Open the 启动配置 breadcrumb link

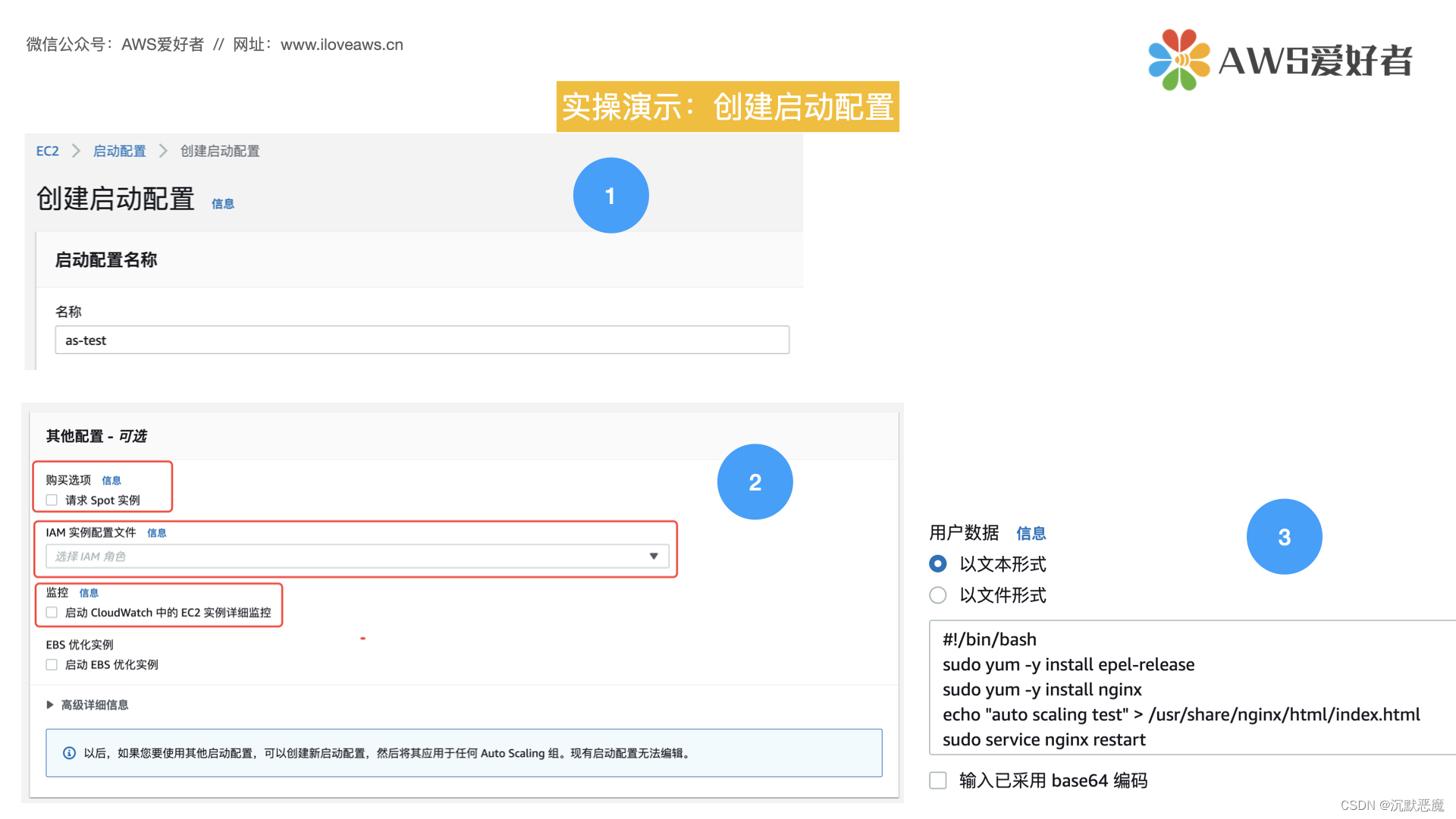(x=119, y=151)
